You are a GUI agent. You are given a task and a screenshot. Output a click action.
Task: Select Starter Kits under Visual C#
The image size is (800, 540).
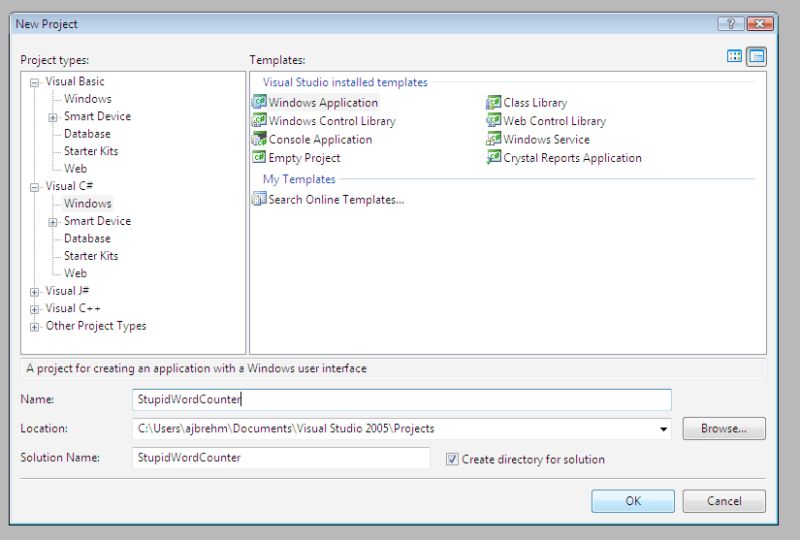[91, 256]
